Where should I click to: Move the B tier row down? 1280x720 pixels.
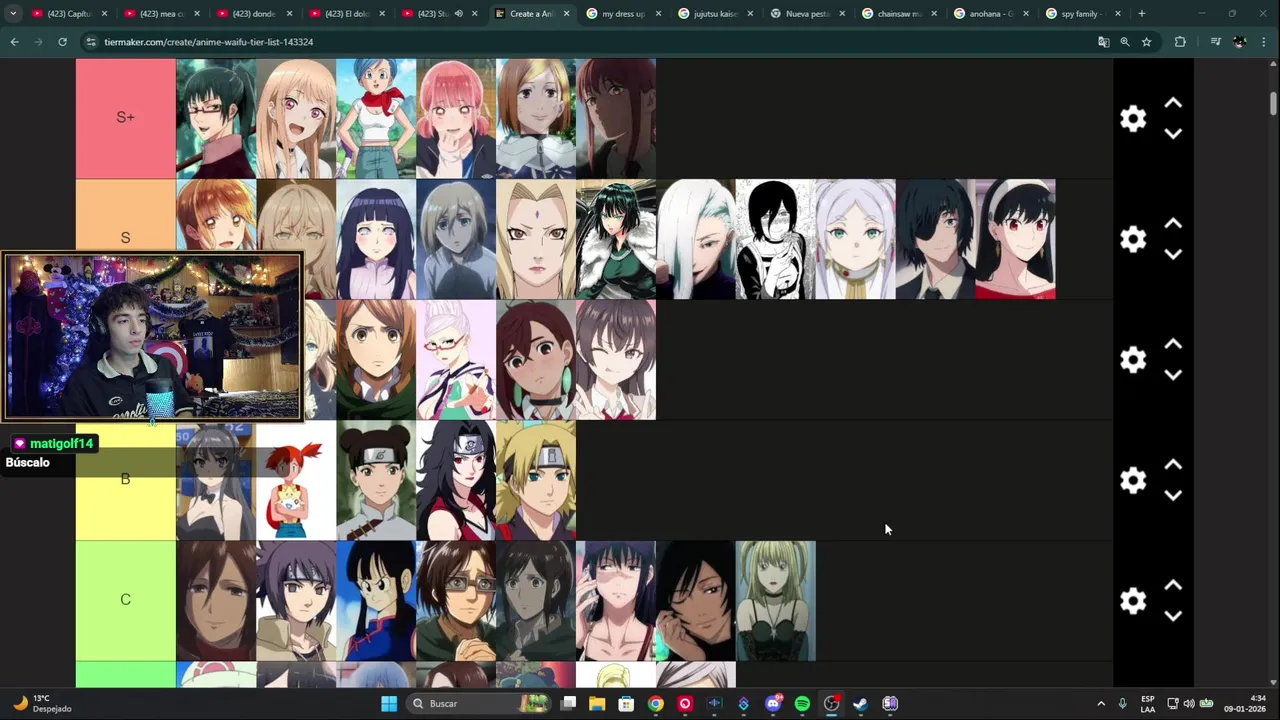click(x=1173, y=495)
